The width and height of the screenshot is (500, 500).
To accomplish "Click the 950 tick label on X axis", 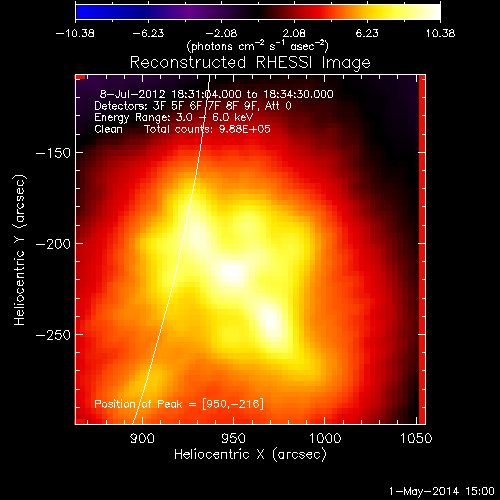I will (x=233, y=438).
